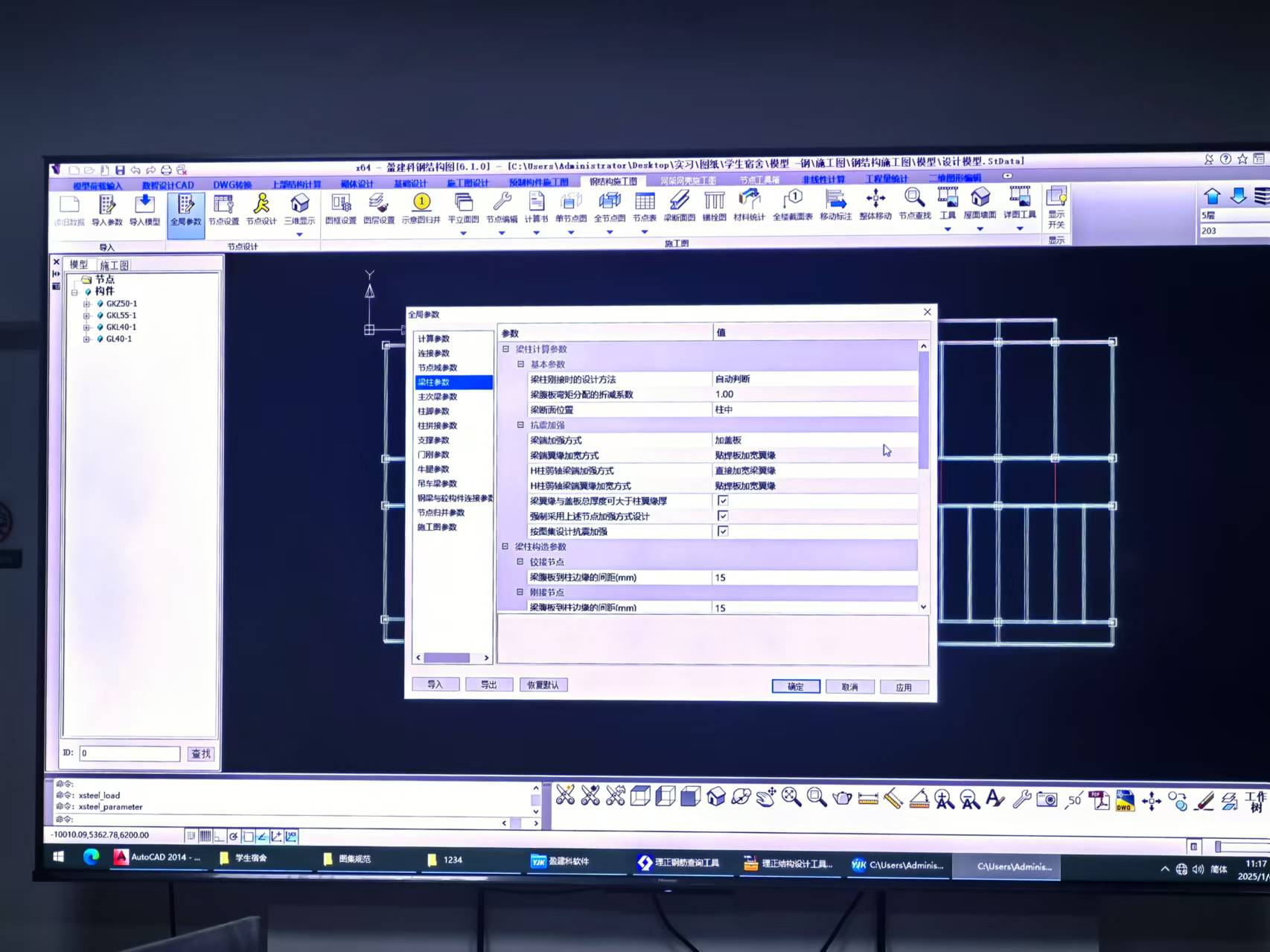
Task: Disable 按图集设计抗震加强 checkbox
Action: (722, 531)
